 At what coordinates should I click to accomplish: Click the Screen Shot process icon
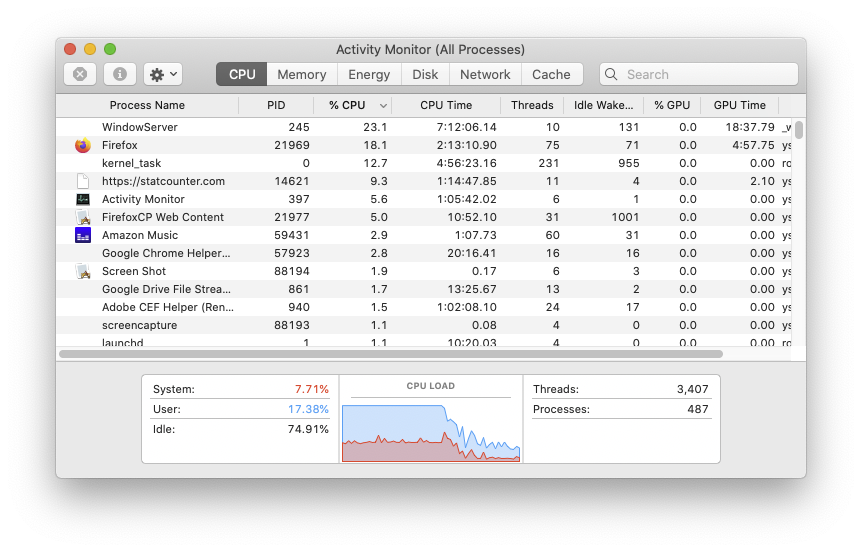(x=82, y=271)
